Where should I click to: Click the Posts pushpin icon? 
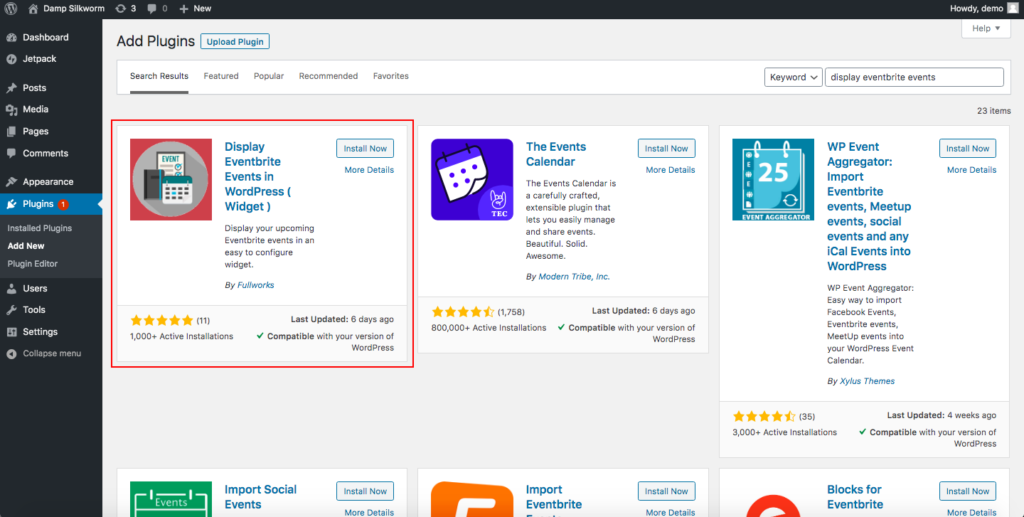tap(11, 88)
